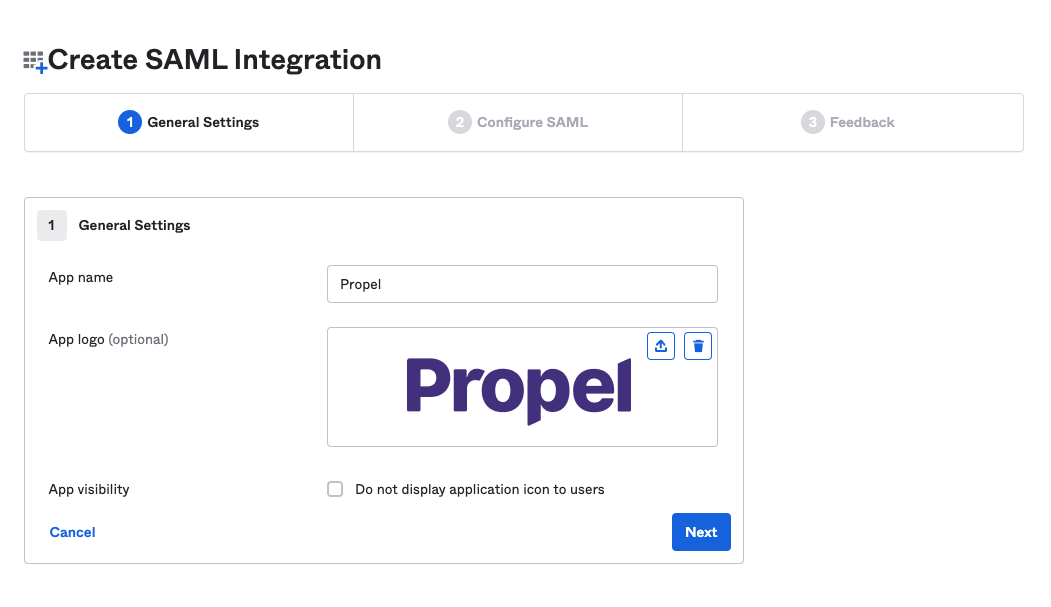1051x607 pixels.
Task: Cancel the SAML integration setup
Action: point(71,531)
